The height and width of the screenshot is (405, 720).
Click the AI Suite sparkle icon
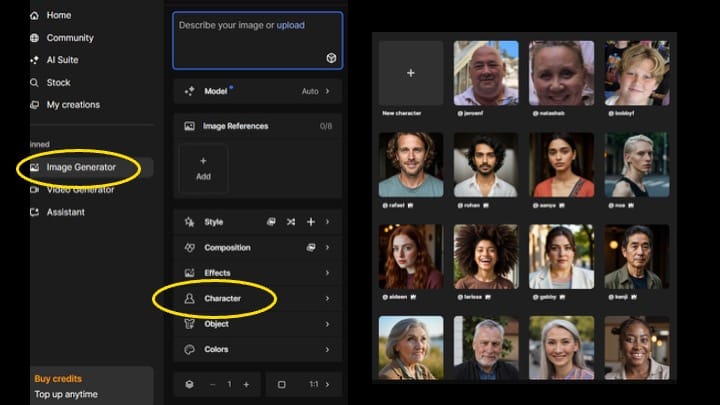(35, 60)
